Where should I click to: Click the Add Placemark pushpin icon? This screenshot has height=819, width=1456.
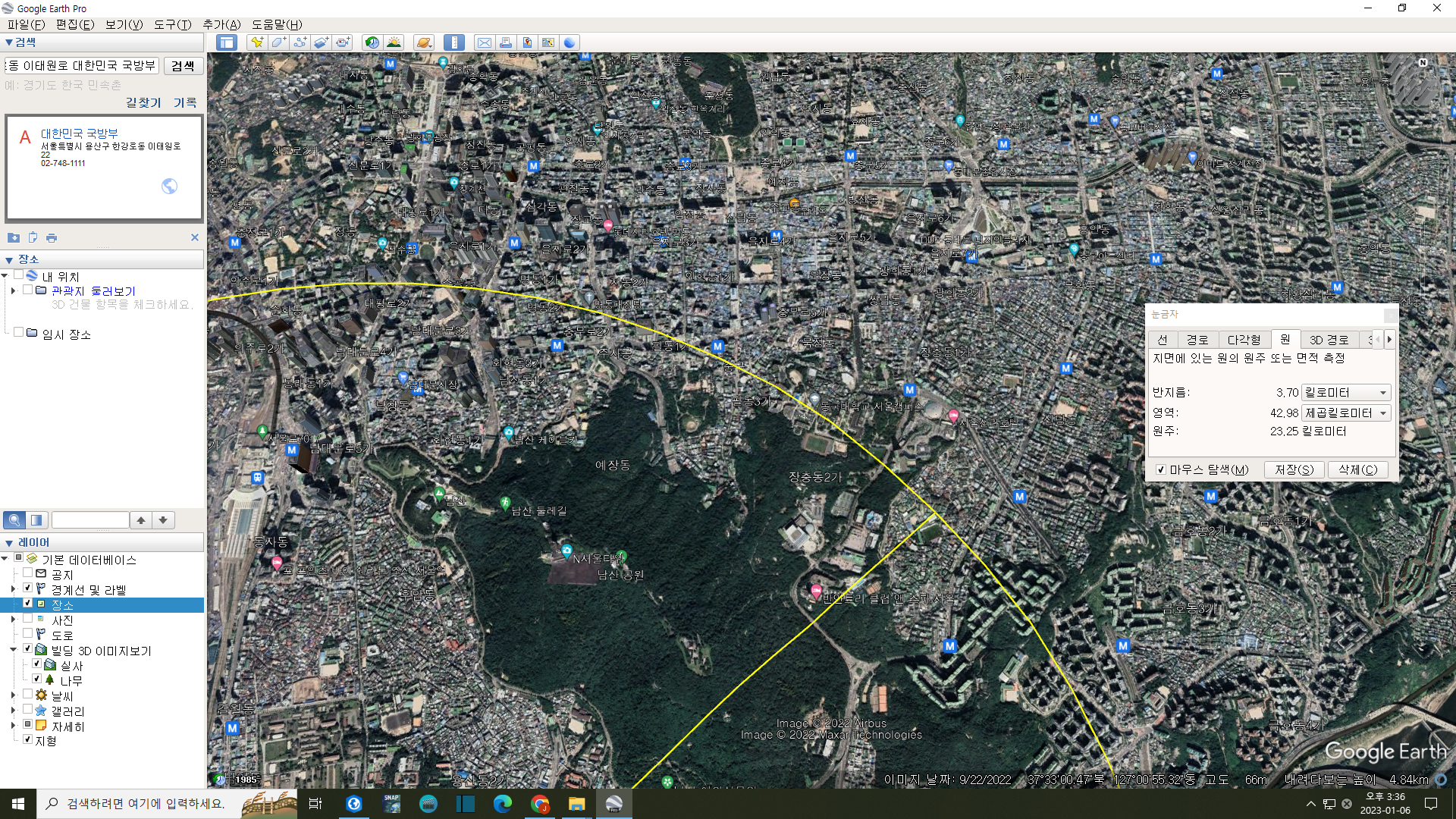point(257,42)
